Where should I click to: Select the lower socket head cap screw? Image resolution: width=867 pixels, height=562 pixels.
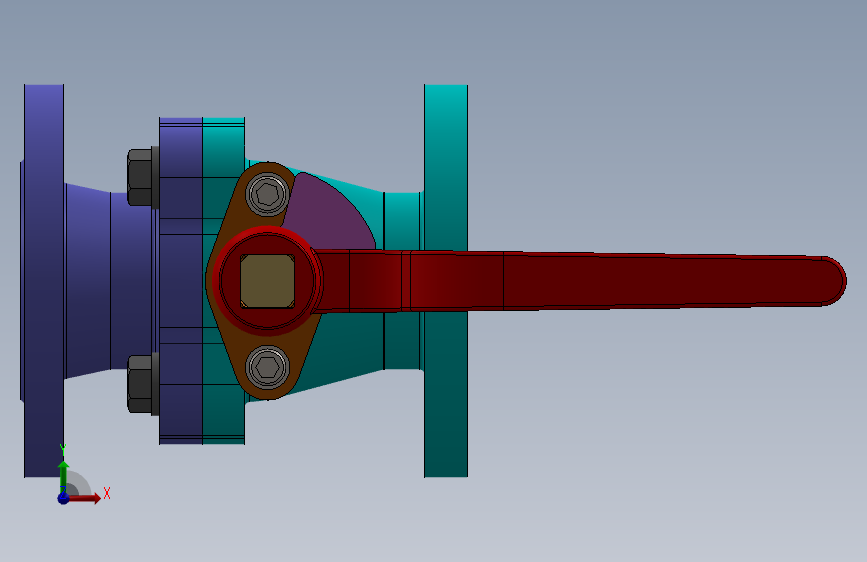tap(268, 367)
